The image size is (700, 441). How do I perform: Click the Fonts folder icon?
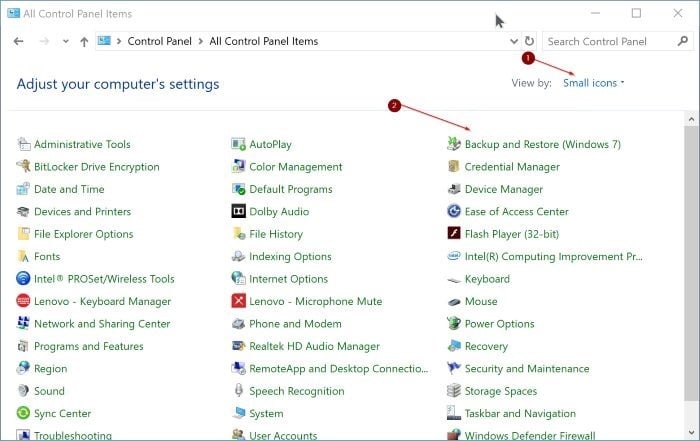[23, 257]
